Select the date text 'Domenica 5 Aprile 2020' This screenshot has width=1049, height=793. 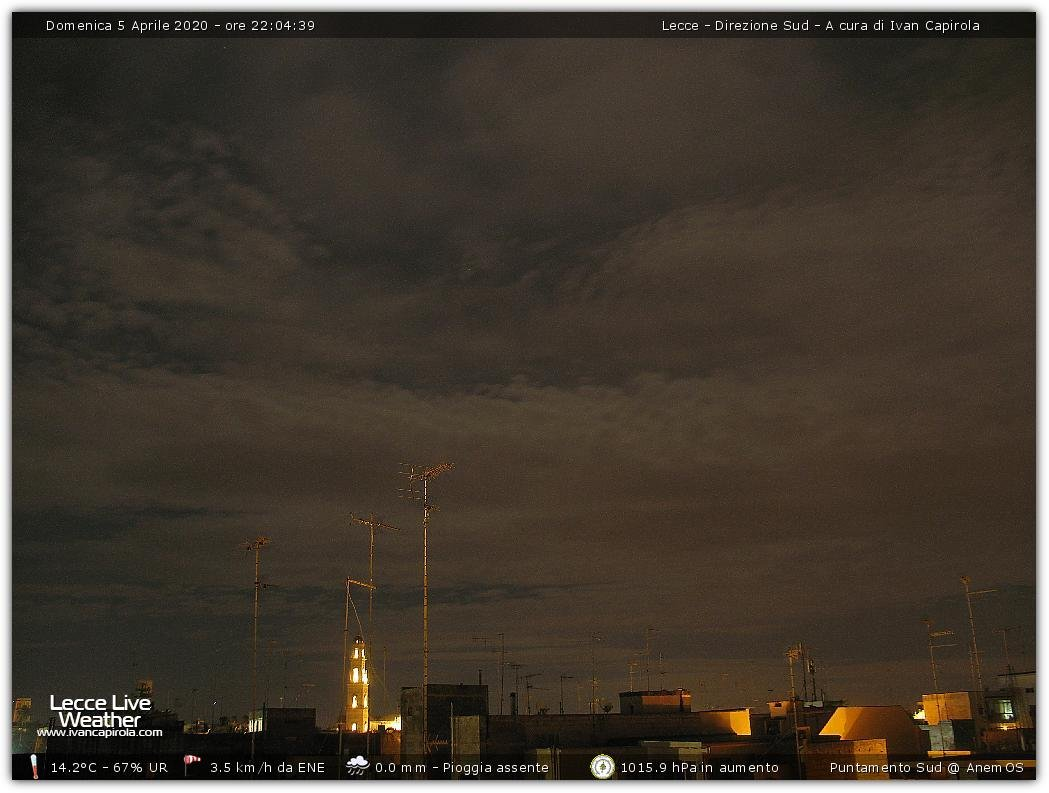point(126,25)
